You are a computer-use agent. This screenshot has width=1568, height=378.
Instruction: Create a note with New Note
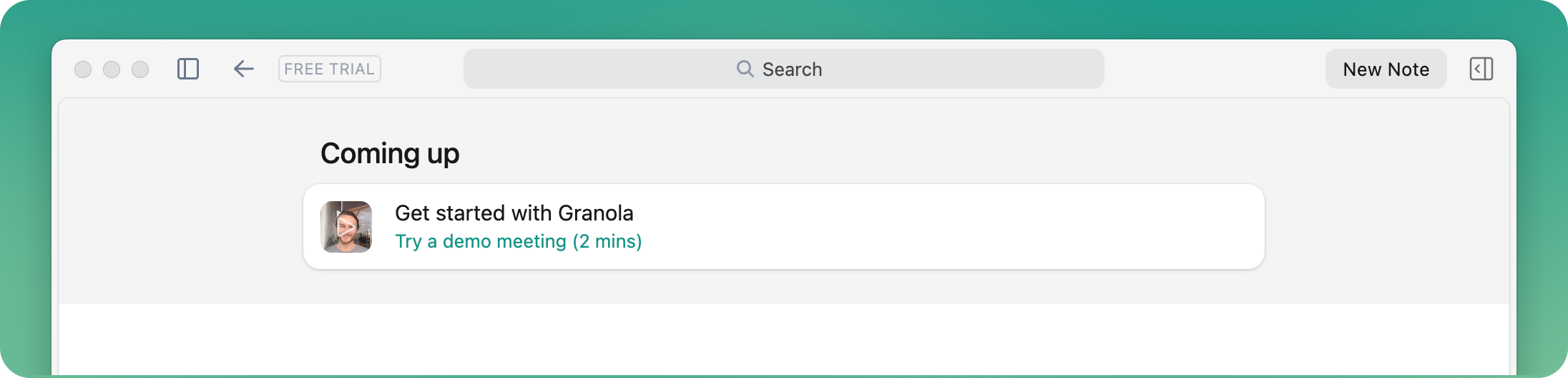pos(1386,69)
